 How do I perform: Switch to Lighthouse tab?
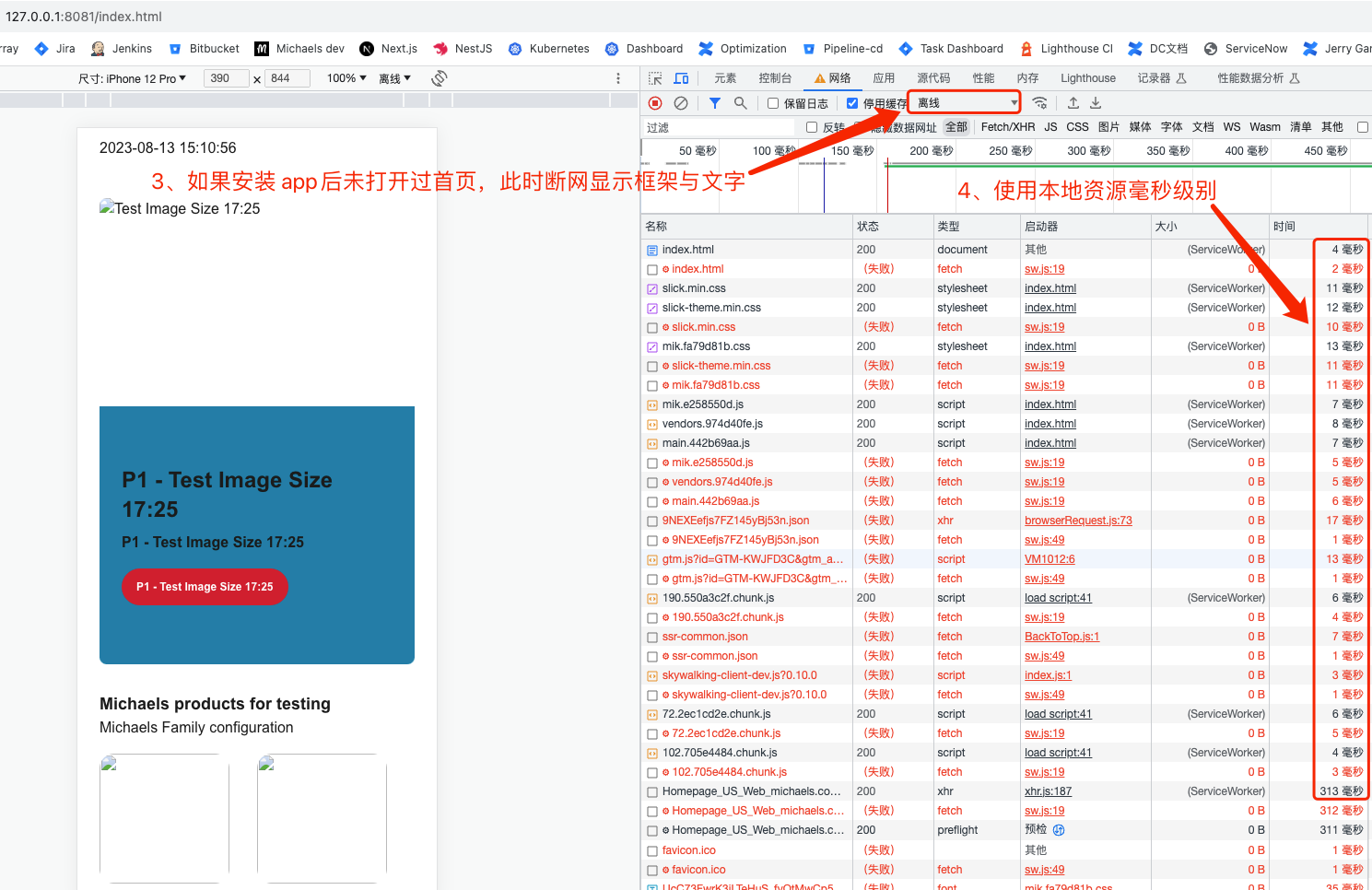[x=1087, y=78]
